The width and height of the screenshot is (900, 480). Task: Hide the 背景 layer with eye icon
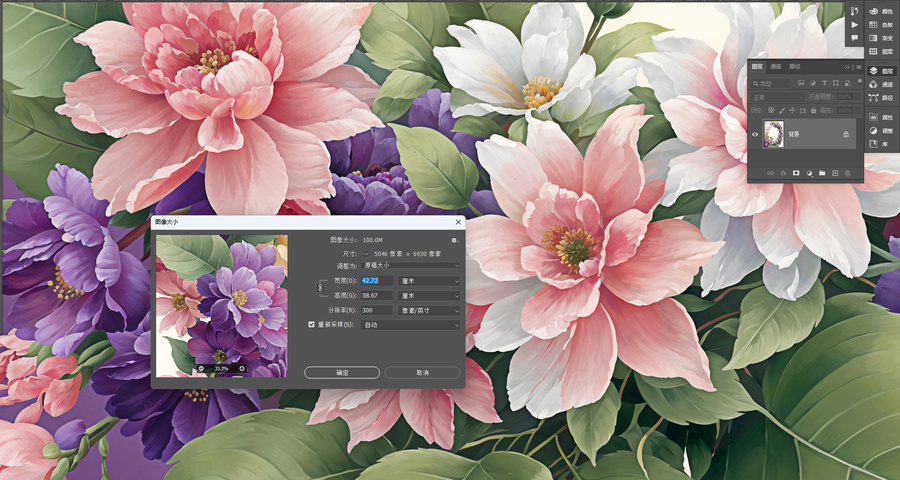[x=755, y=134]
